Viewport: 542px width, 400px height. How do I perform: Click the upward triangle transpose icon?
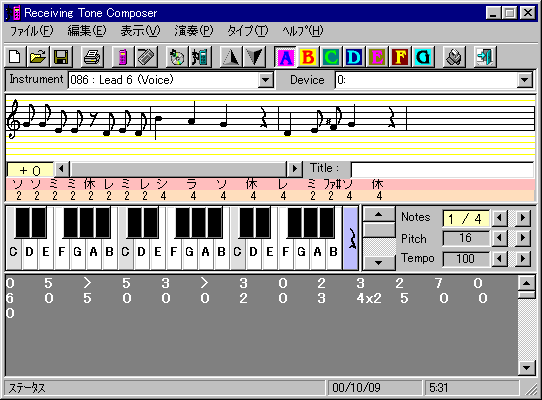coord(231,57)
